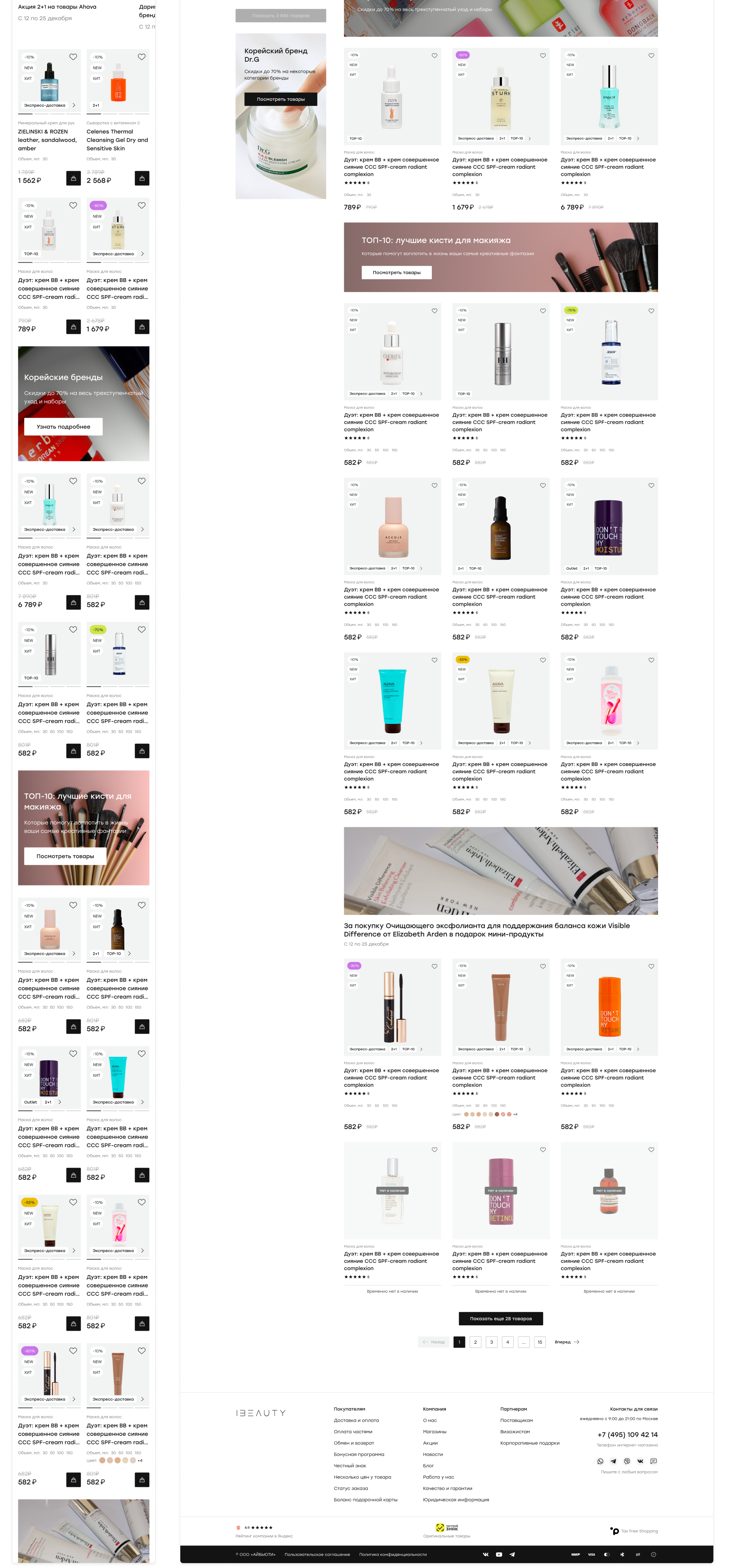The image size is (735, 1568).
Task: Click Показать еще 28 товаров button
Action: tap(501, 1318)
